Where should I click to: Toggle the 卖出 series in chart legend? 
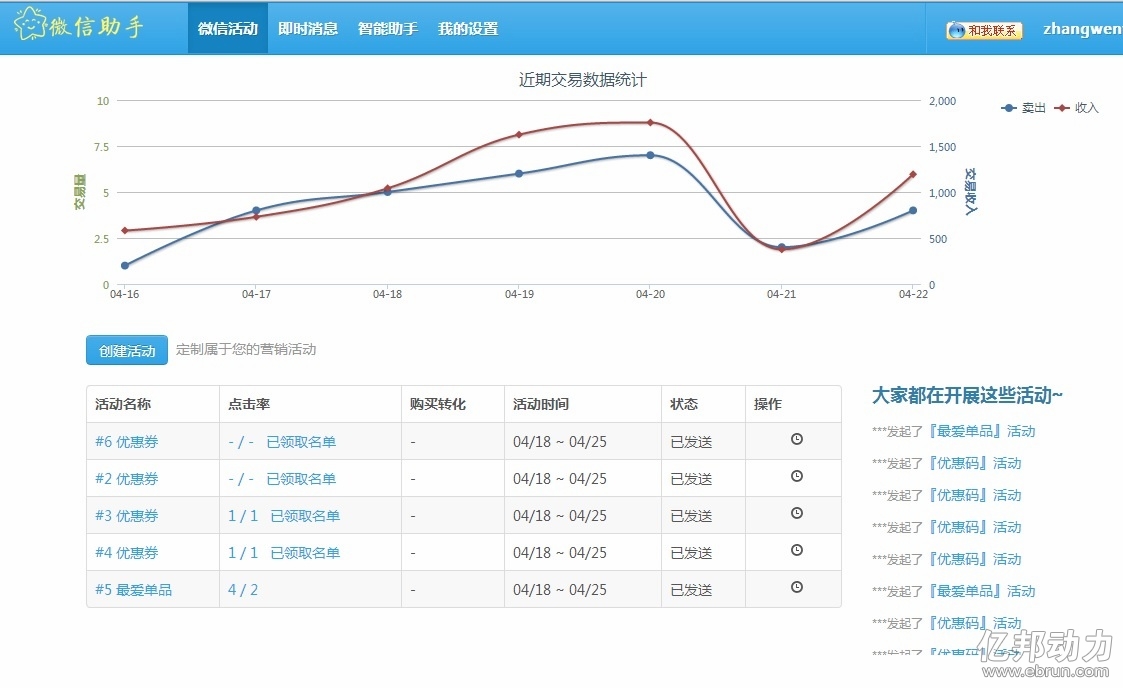point(1023,108)
